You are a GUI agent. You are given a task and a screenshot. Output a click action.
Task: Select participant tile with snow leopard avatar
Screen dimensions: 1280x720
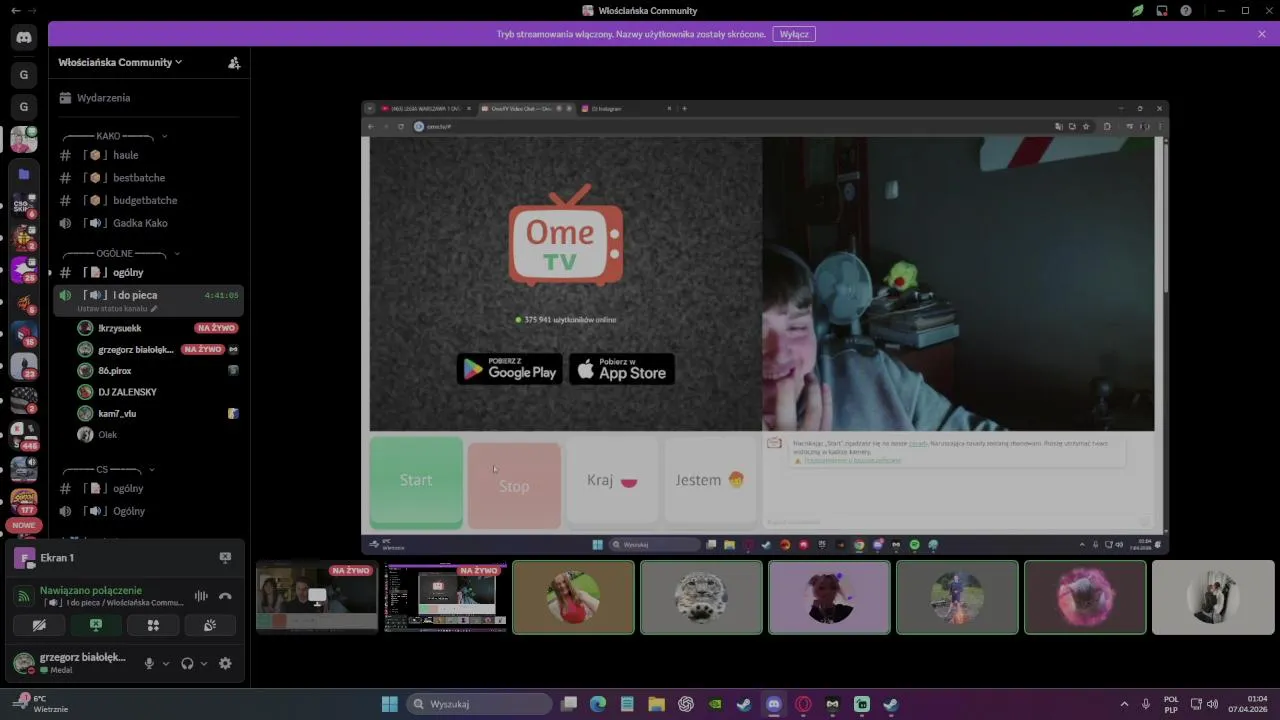pos(701,597)
